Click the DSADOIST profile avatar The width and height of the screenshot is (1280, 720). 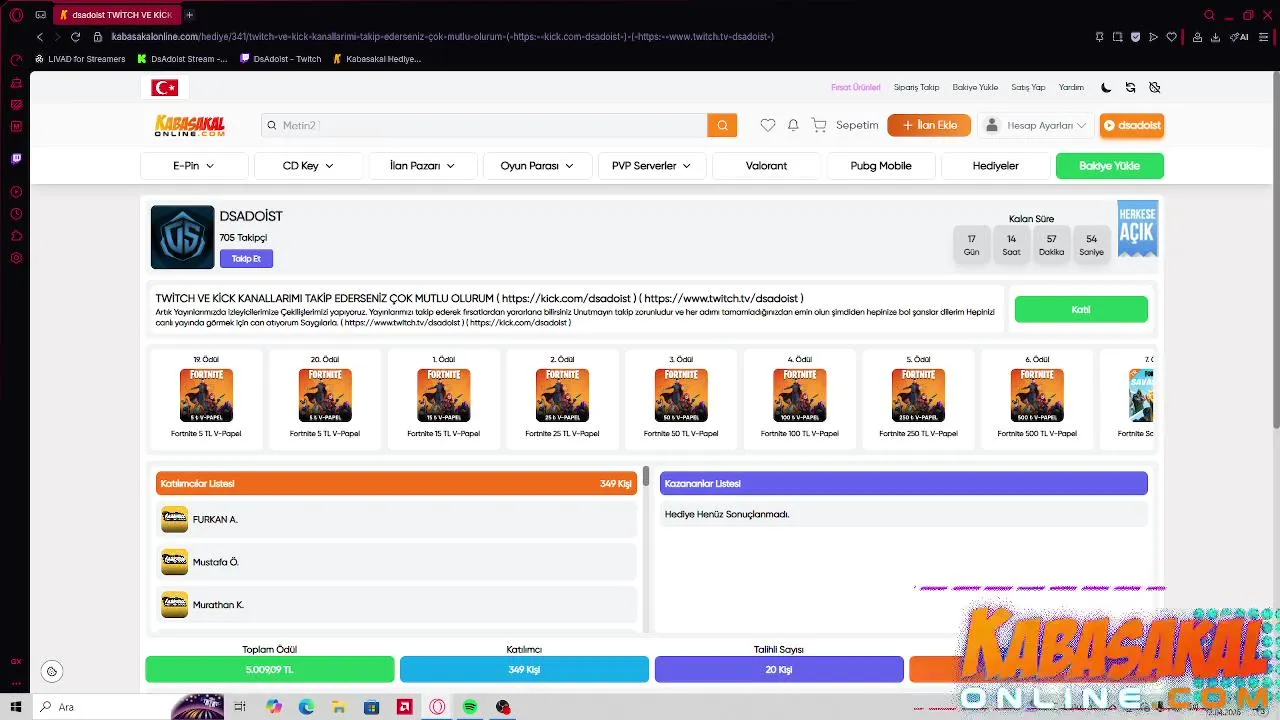182,237
